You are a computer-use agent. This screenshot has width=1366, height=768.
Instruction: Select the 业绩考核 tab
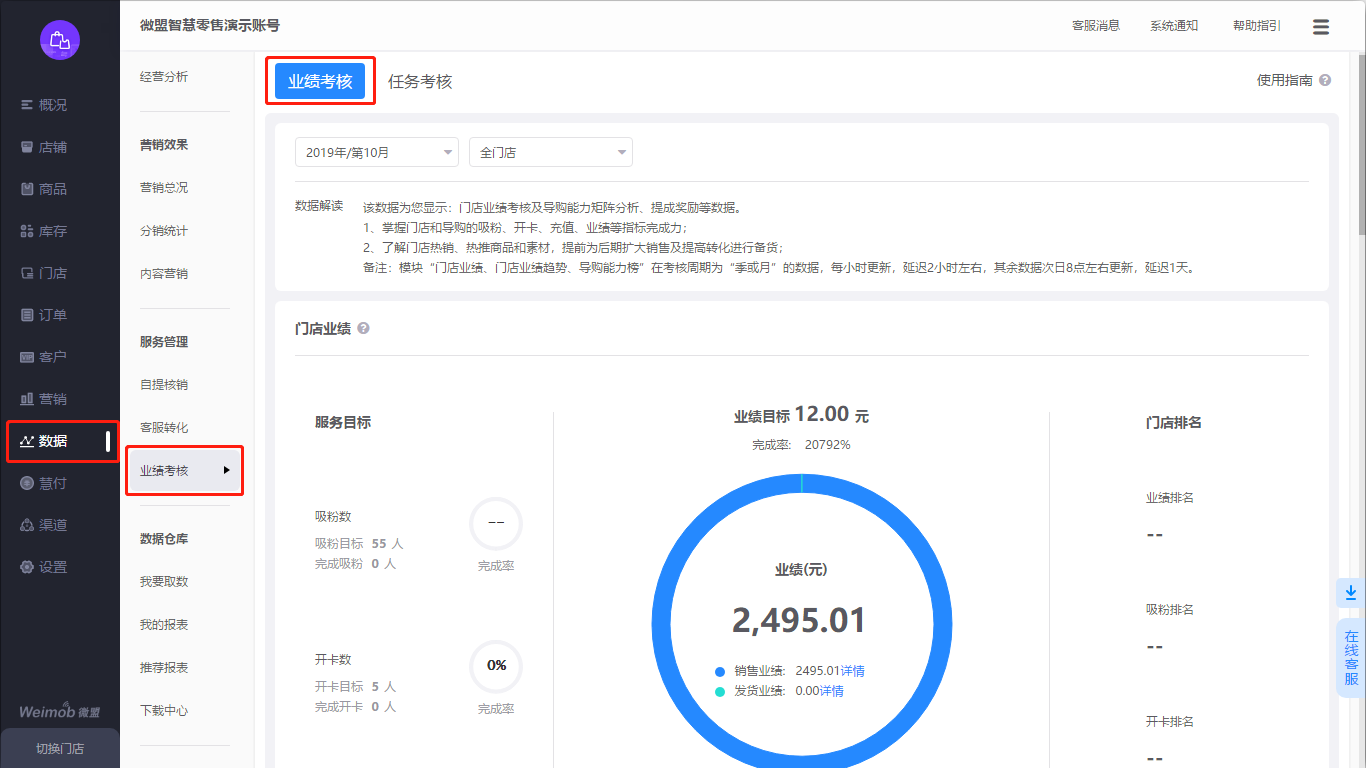coord(320,82)
